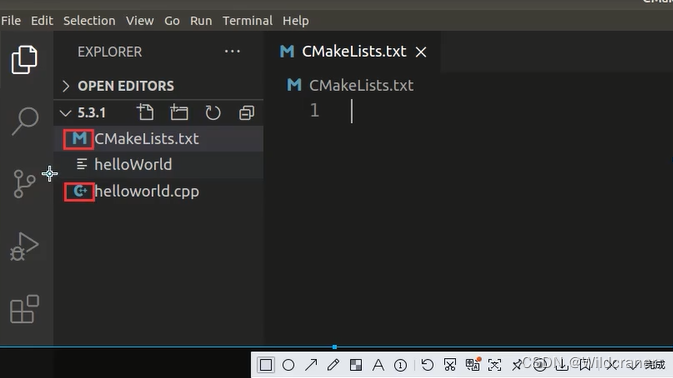Open the Run and Debug view

[x=24, y=247]
